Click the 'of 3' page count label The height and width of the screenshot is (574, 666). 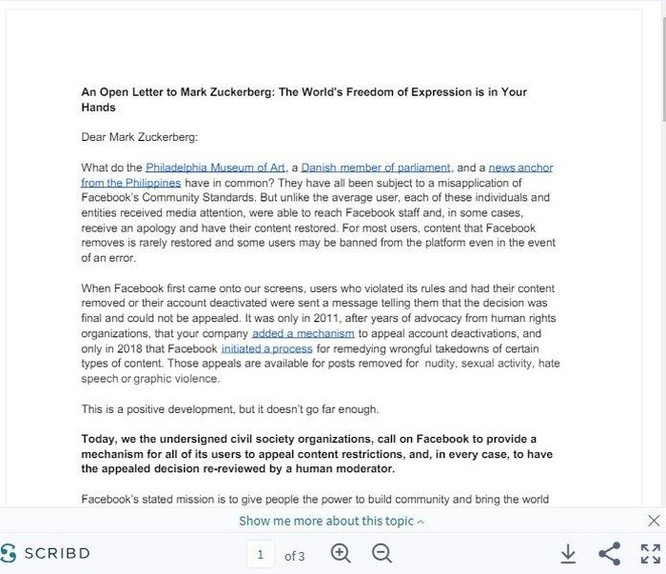[295, 556]
